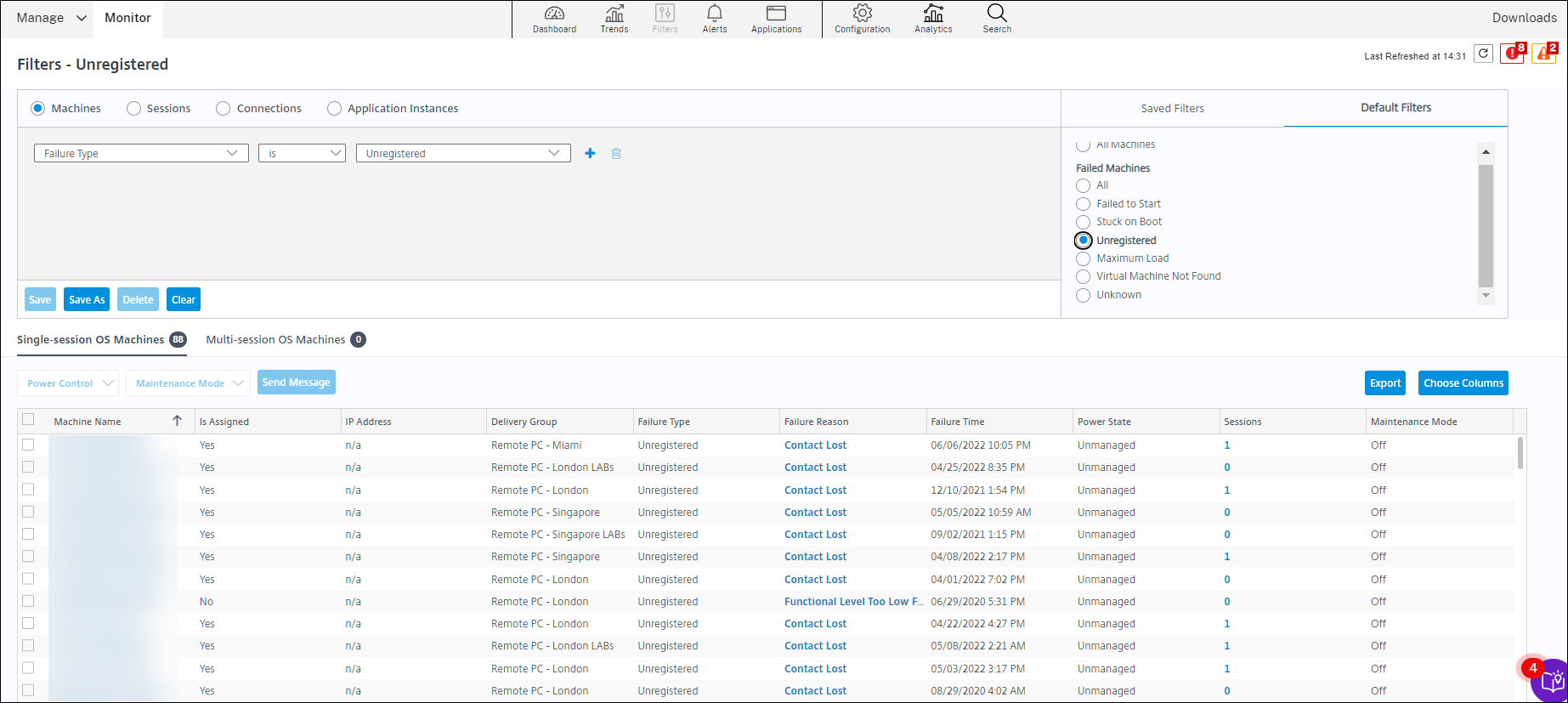1568x703 pixels.
Task: Click the Save filter button
Action: click(40, 299)
